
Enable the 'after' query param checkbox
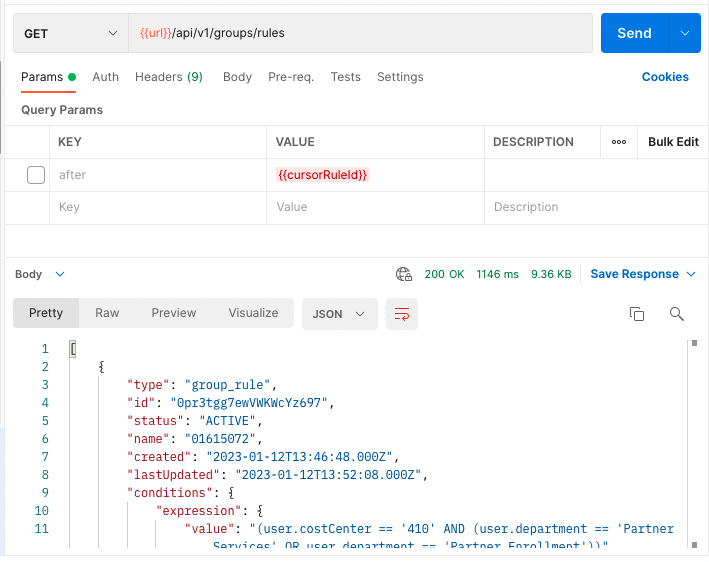[x=36, y=175]
